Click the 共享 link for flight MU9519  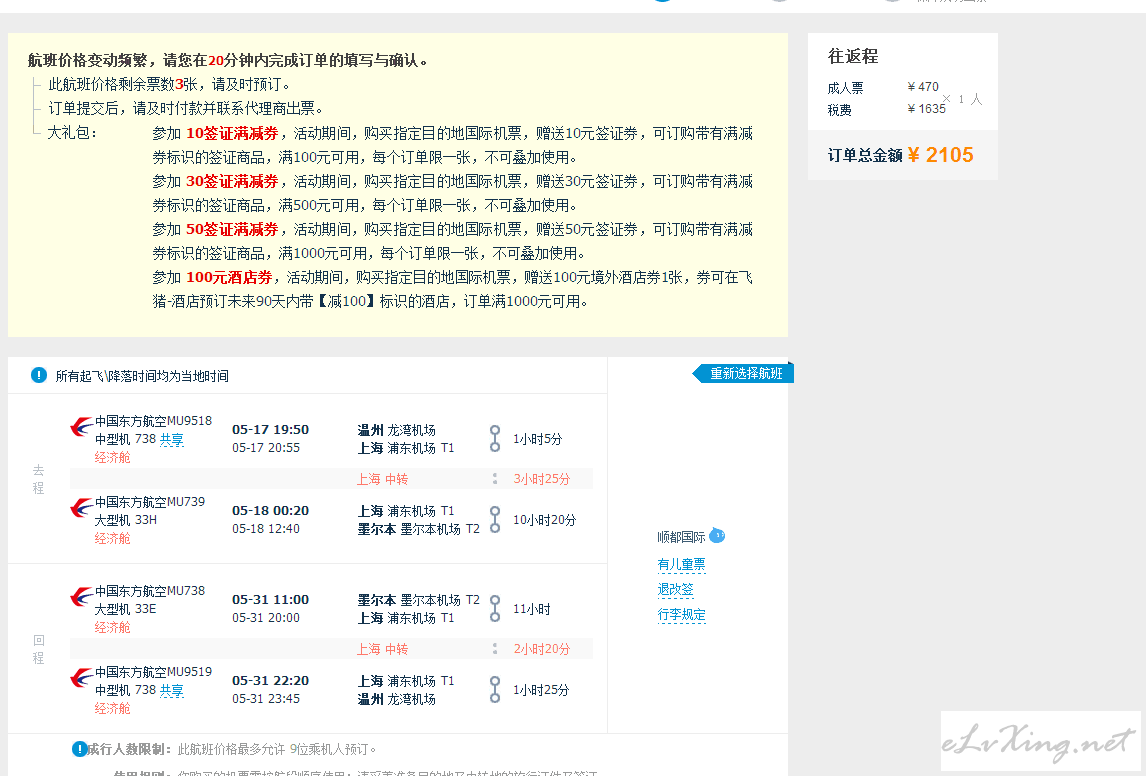pos(172,691)
